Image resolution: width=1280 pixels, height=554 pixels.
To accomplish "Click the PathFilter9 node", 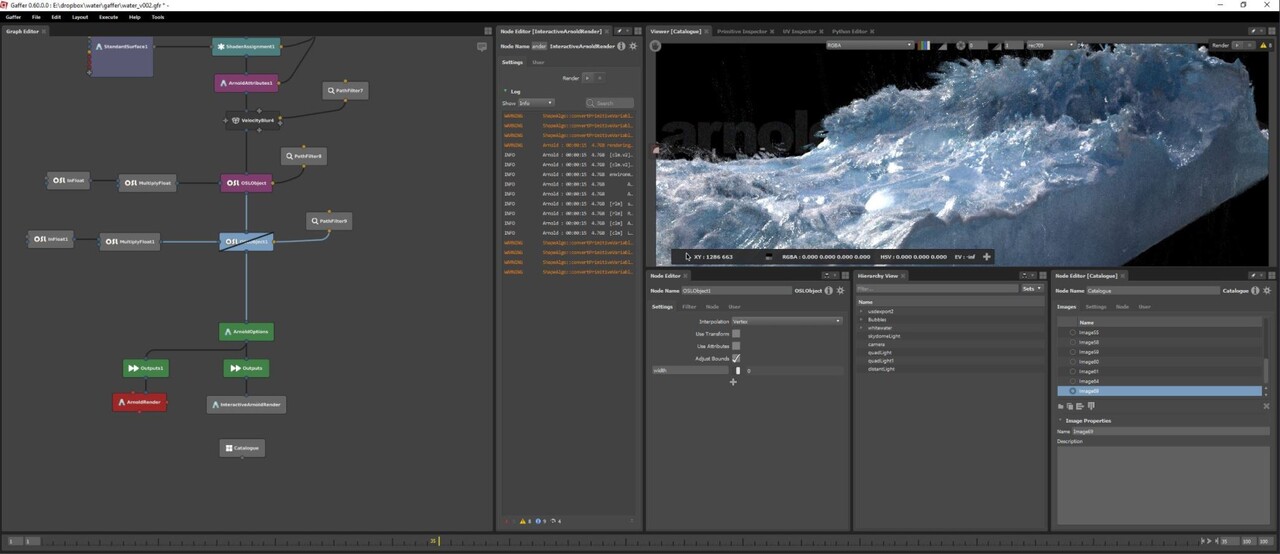I will 329,220.
